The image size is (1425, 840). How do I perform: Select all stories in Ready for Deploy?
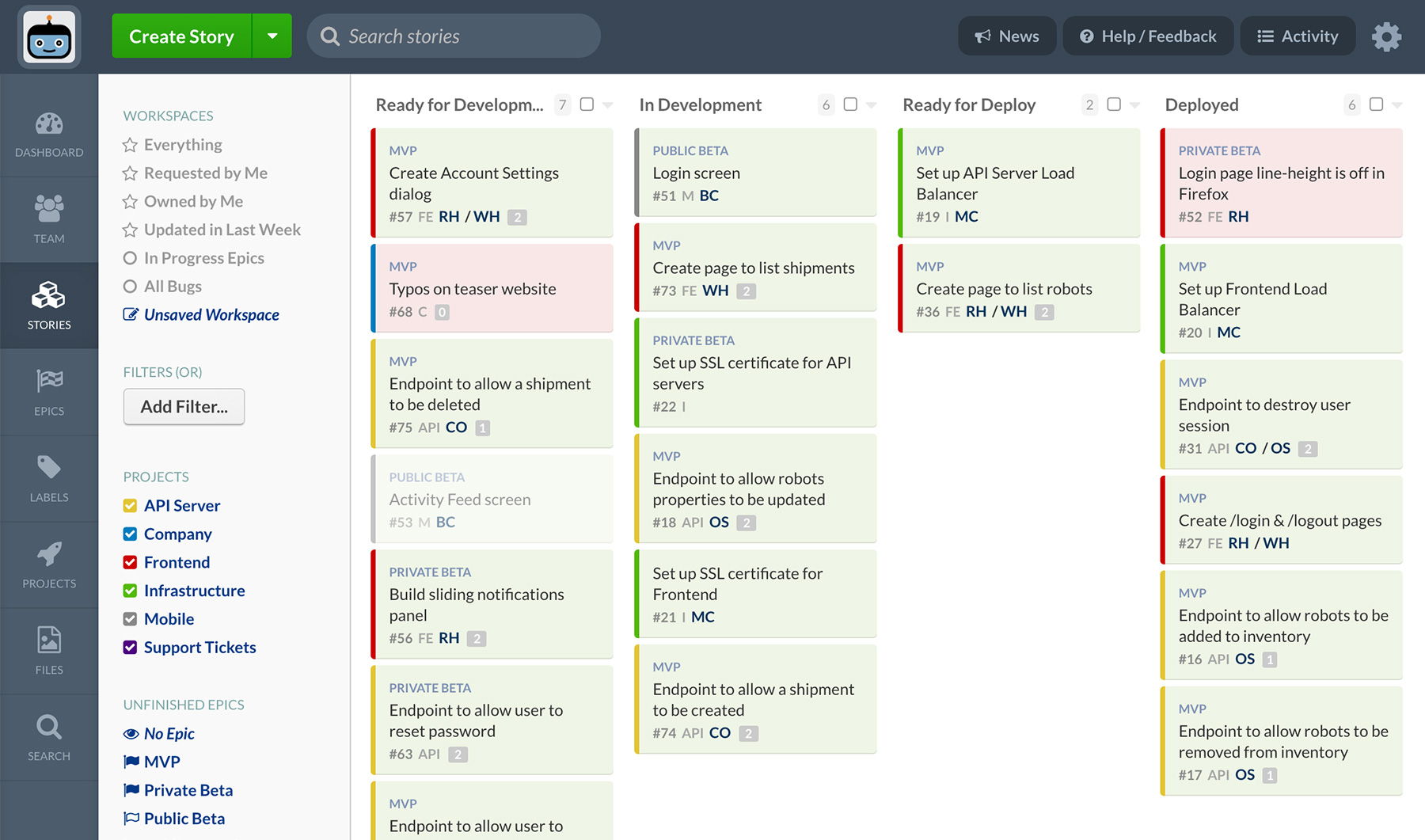click(x=1114, y=104)
